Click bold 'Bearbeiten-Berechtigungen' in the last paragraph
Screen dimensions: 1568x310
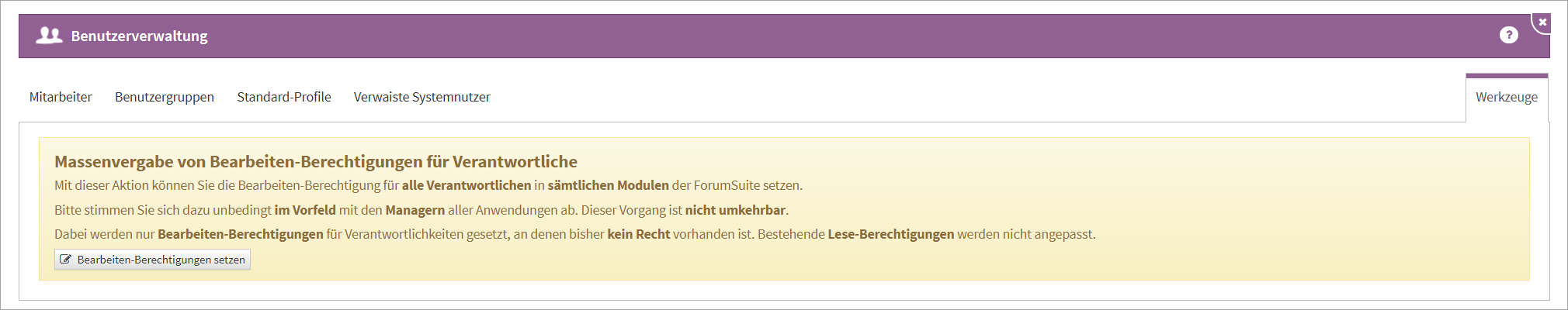click(241, 234)
